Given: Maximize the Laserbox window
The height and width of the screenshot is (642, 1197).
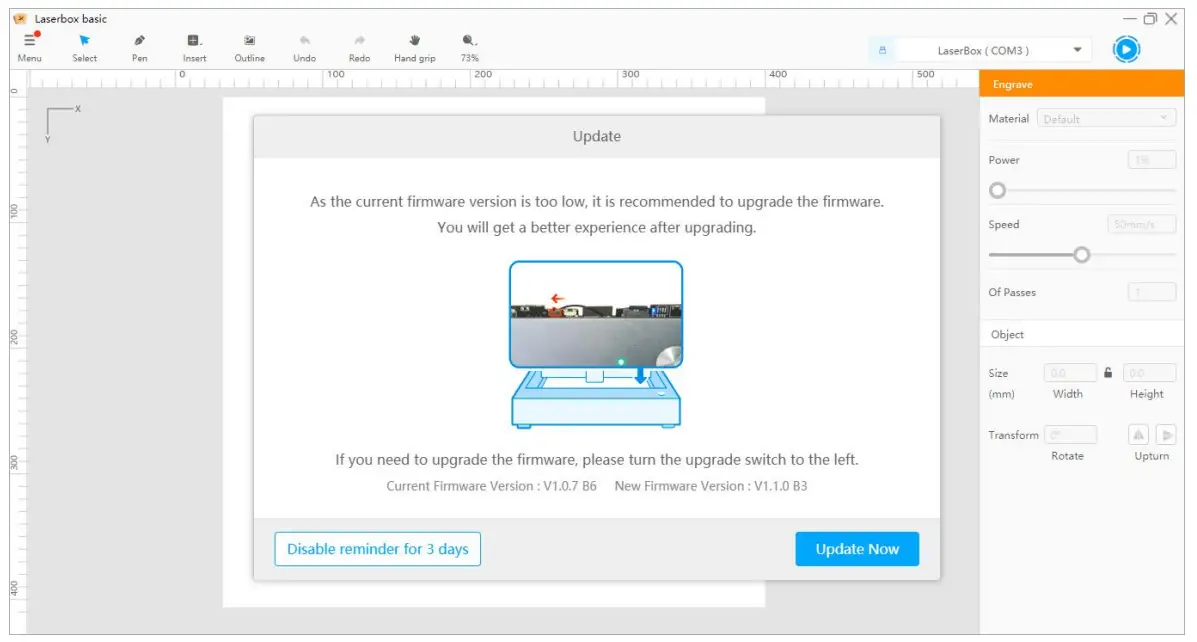Looking at the screenshot, I should coord(1150,19).
